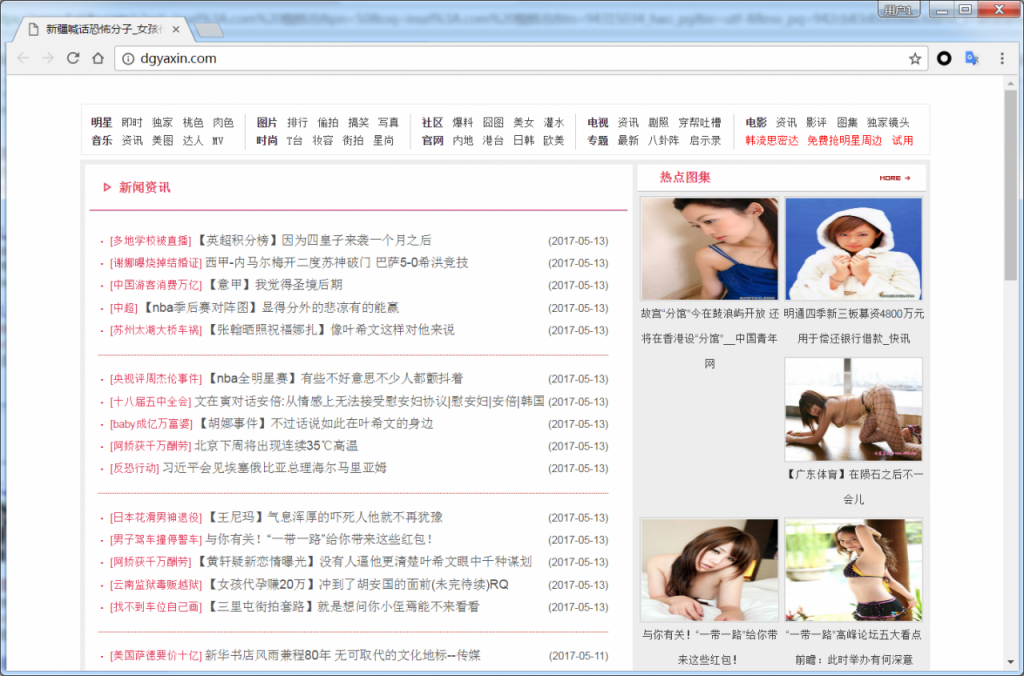1024x676 pixels.
Task: Click the 搞笑 link under 图片
Action: coord(358,122)
